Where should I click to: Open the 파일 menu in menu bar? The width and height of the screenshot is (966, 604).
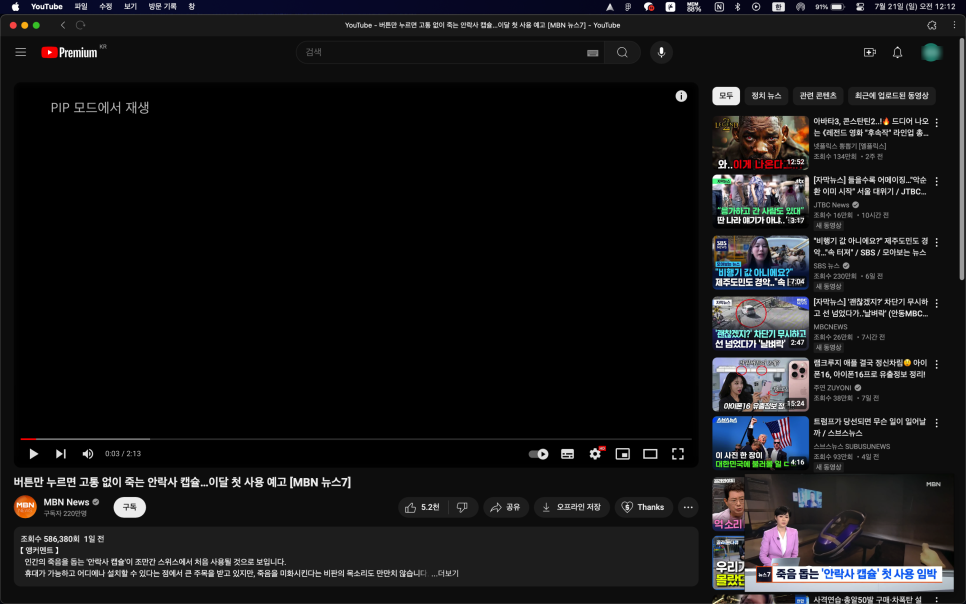pos(81,7)
